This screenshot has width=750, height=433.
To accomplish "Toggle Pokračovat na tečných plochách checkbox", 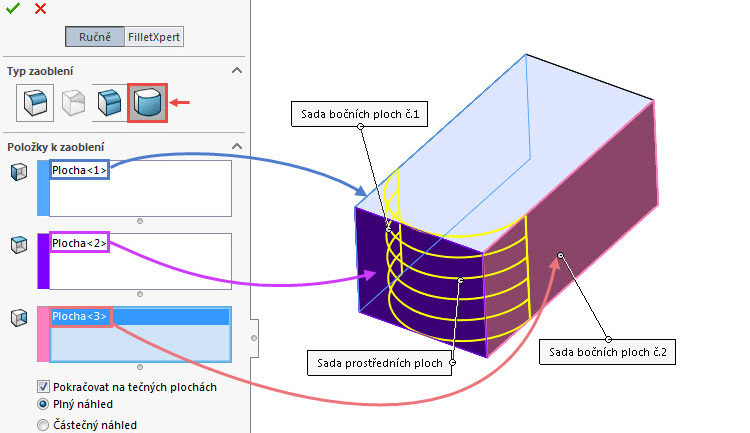I will pos(43,387).
